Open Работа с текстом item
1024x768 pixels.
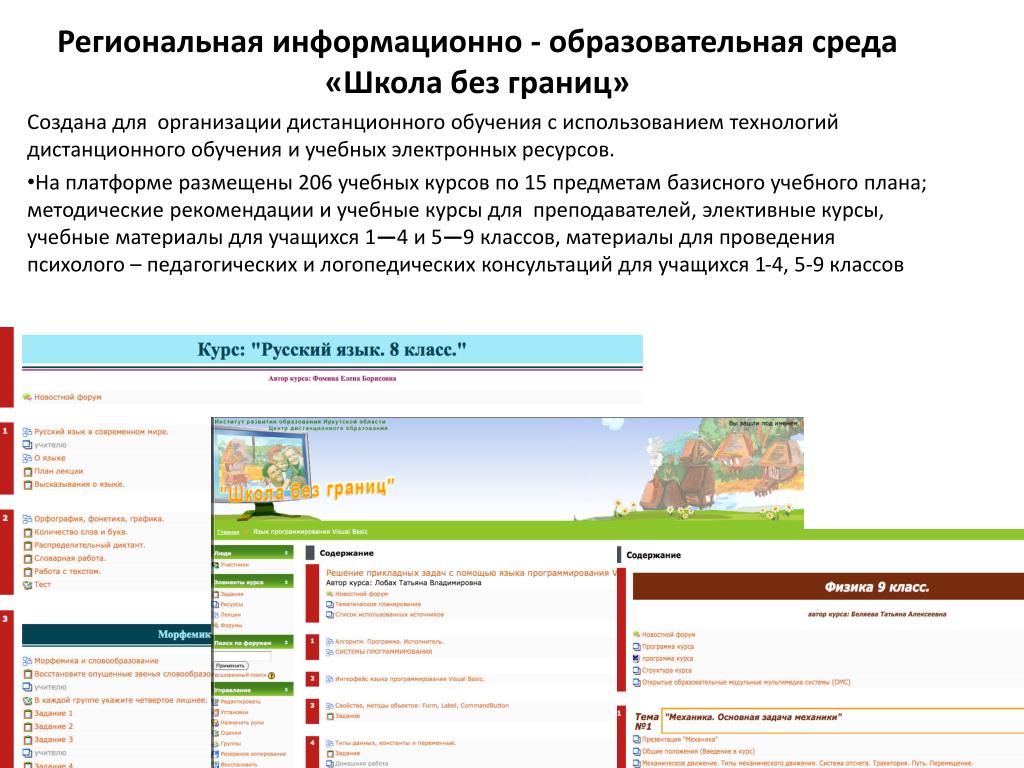click(x=67, y=571)
